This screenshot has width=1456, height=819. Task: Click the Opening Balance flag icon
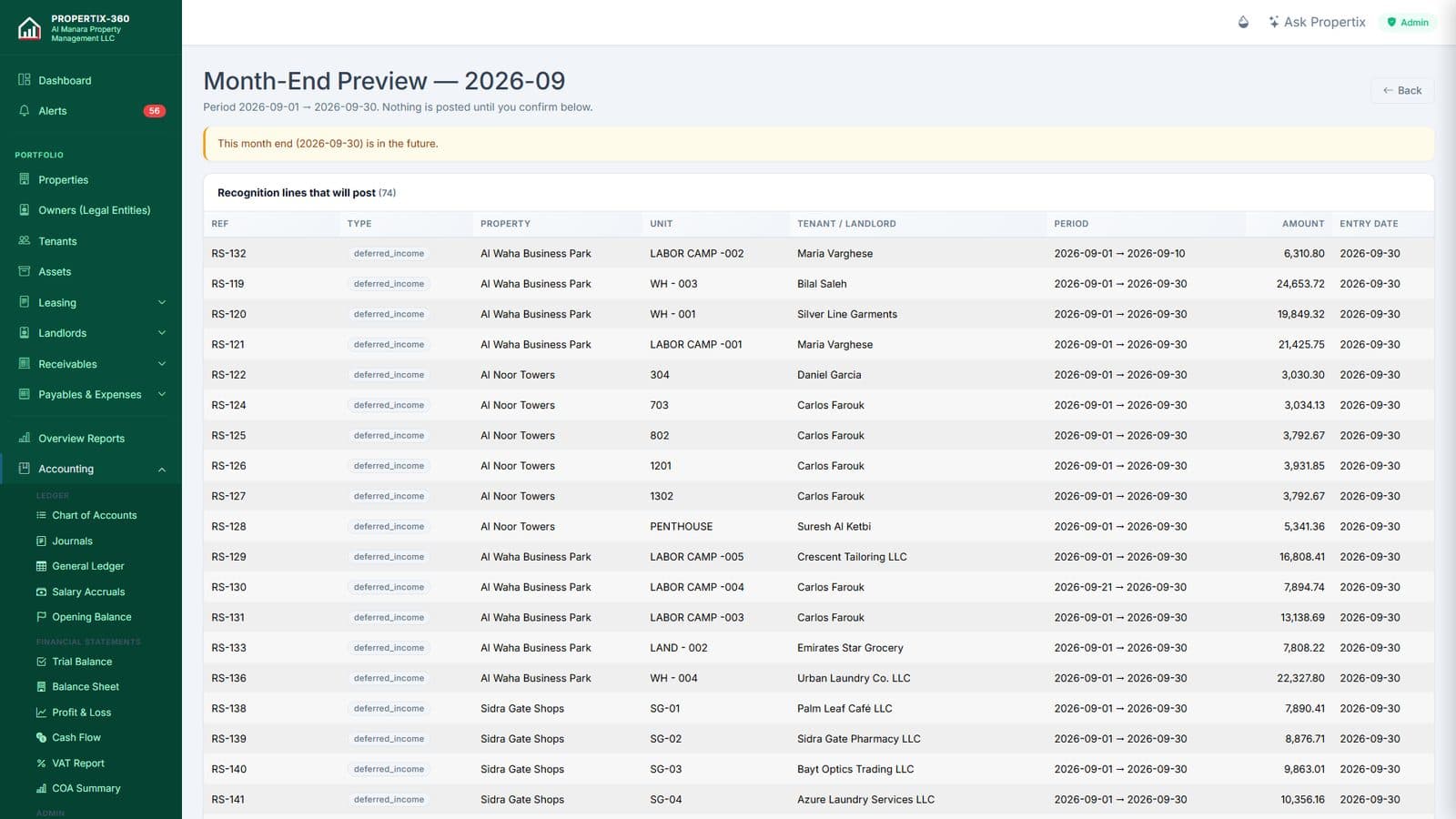41,617
